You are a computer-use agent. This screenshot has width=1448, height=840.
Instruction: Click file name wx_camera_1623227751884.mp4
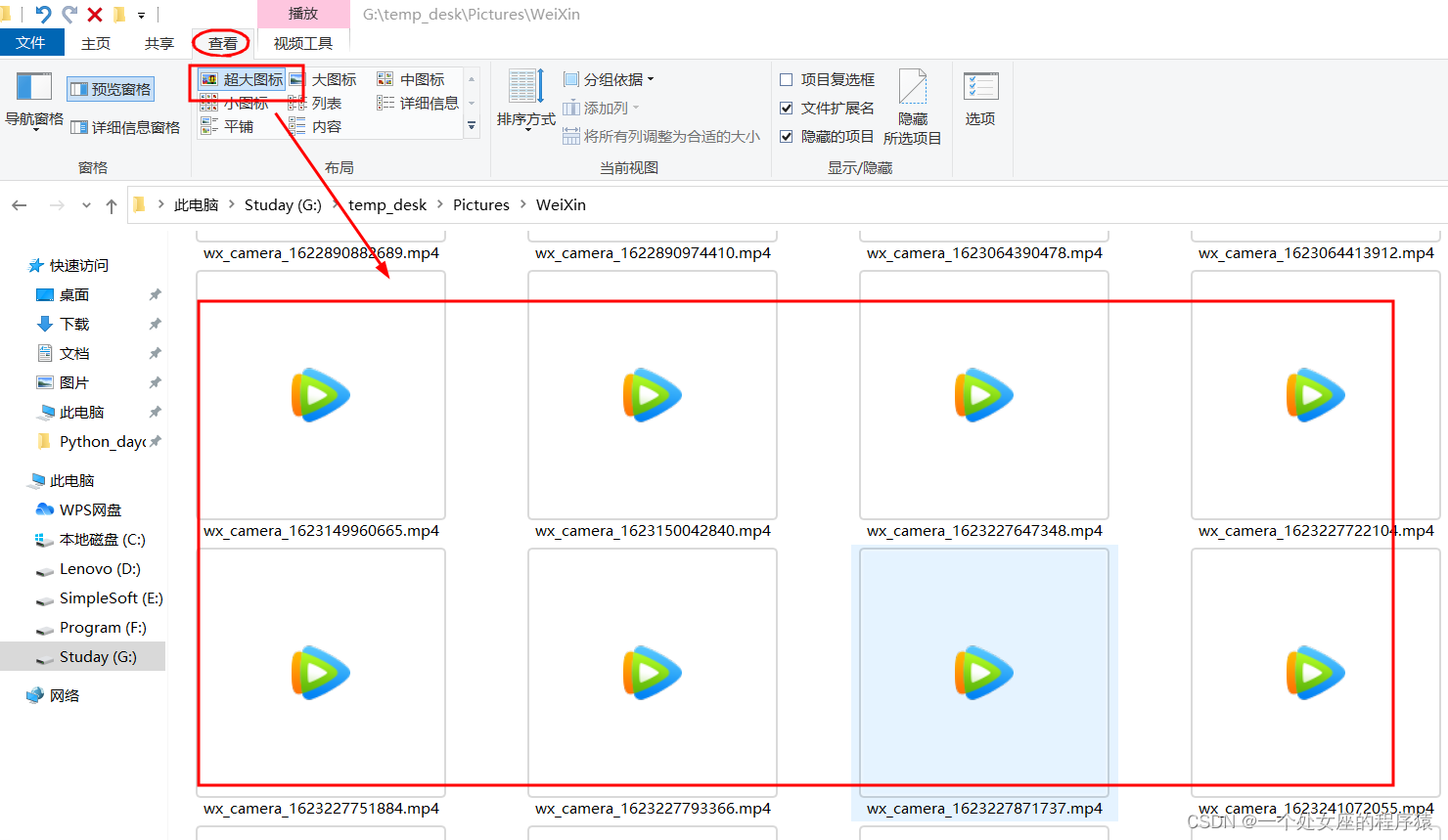321,809
